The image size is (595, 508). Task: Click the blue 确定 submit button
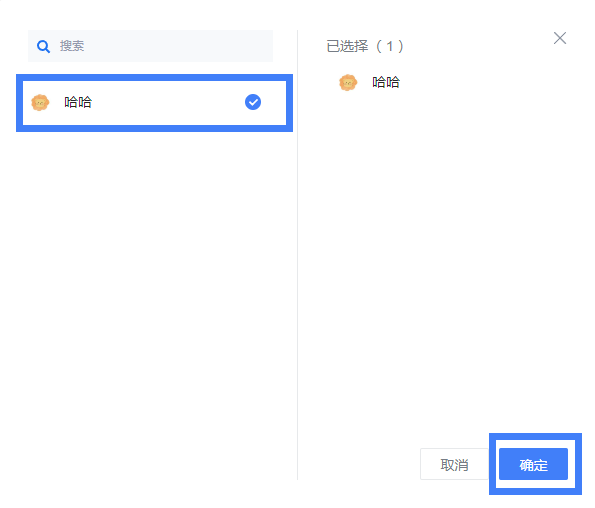[533, 464]
